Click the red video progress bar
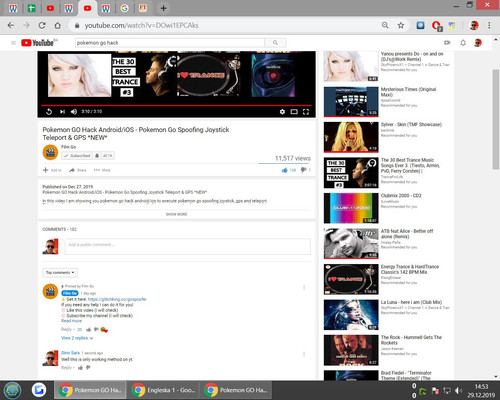 coord(176,105)
